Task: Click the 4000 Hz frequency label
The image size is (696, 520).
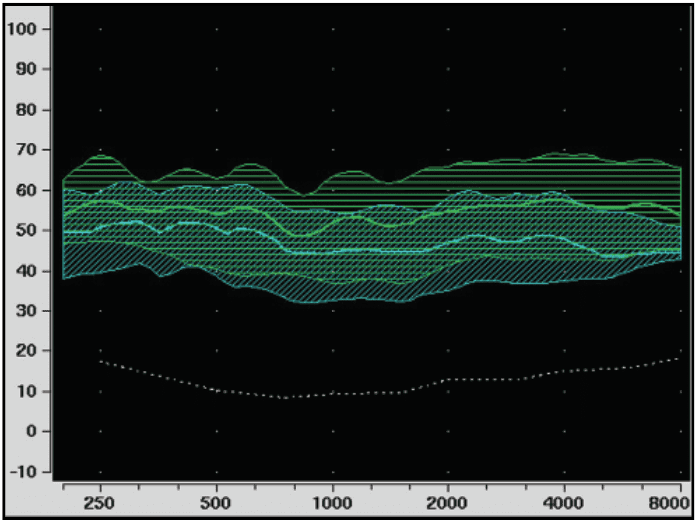Action: [x=564, y=504]
